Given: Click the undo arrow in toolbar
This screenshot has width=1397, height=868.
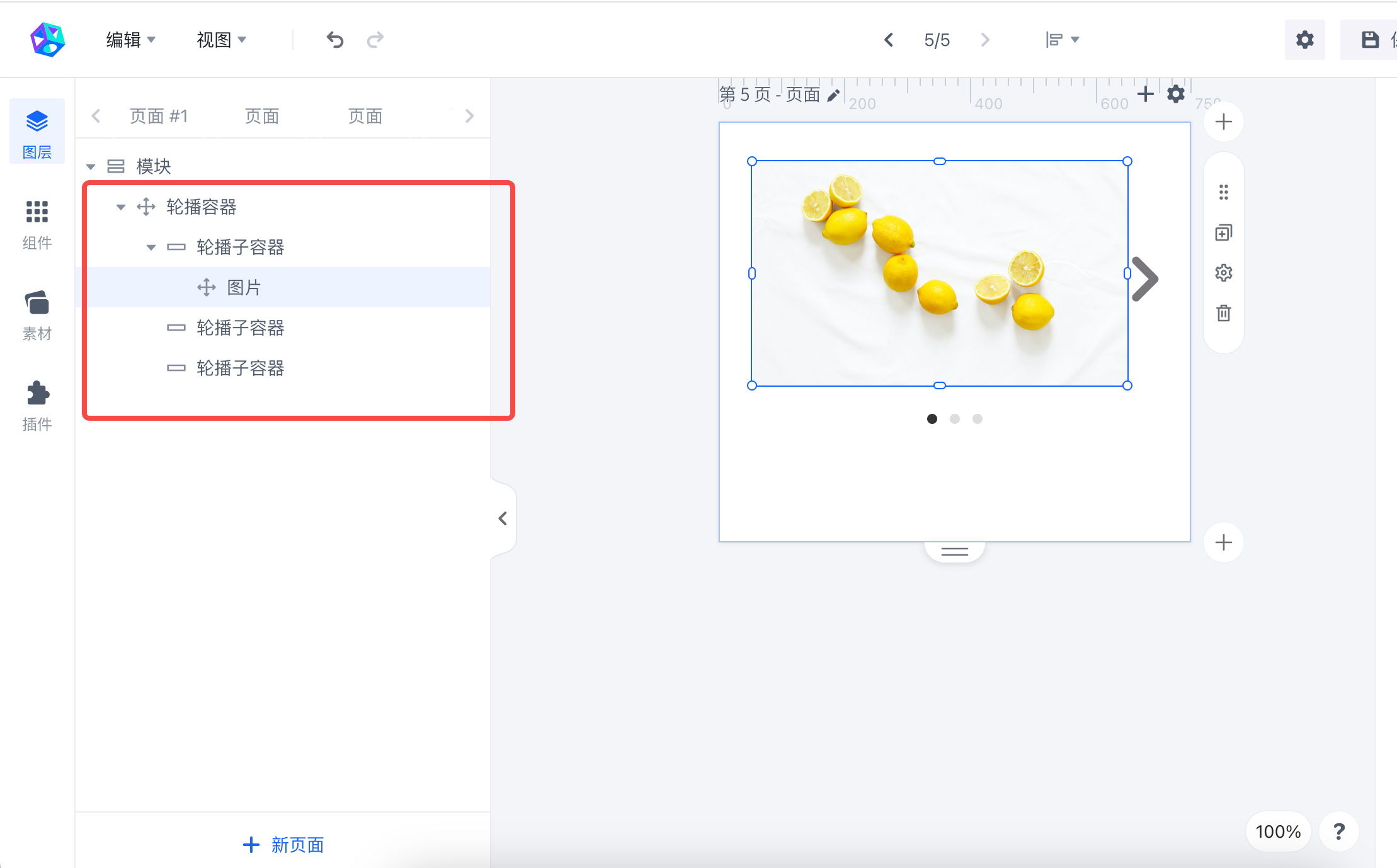Looking at the screenshot, I should pyautogui.click(x=335, y=40).
